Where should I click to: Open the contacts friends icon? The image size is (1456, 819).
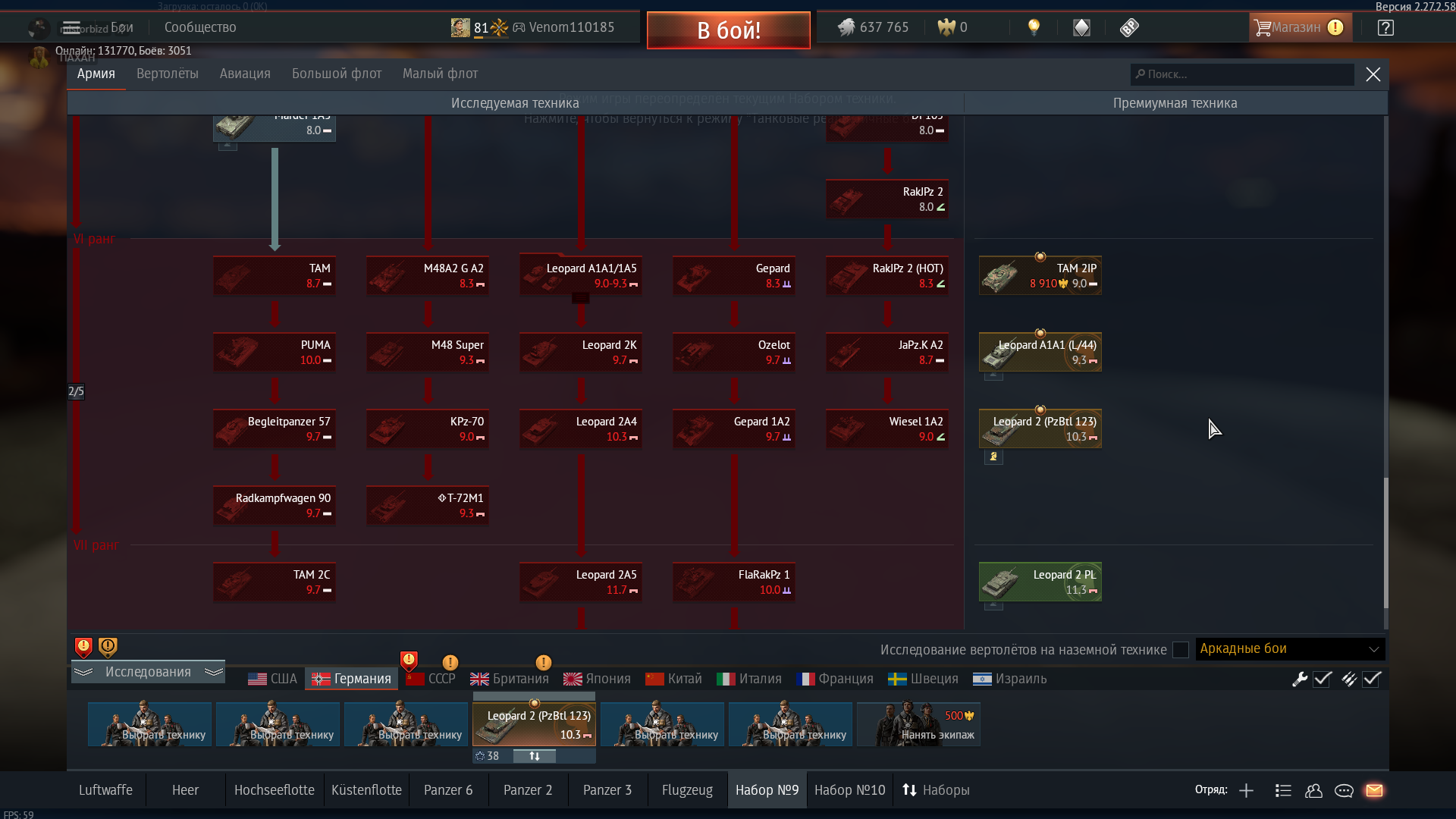[x=1313, y=790]
